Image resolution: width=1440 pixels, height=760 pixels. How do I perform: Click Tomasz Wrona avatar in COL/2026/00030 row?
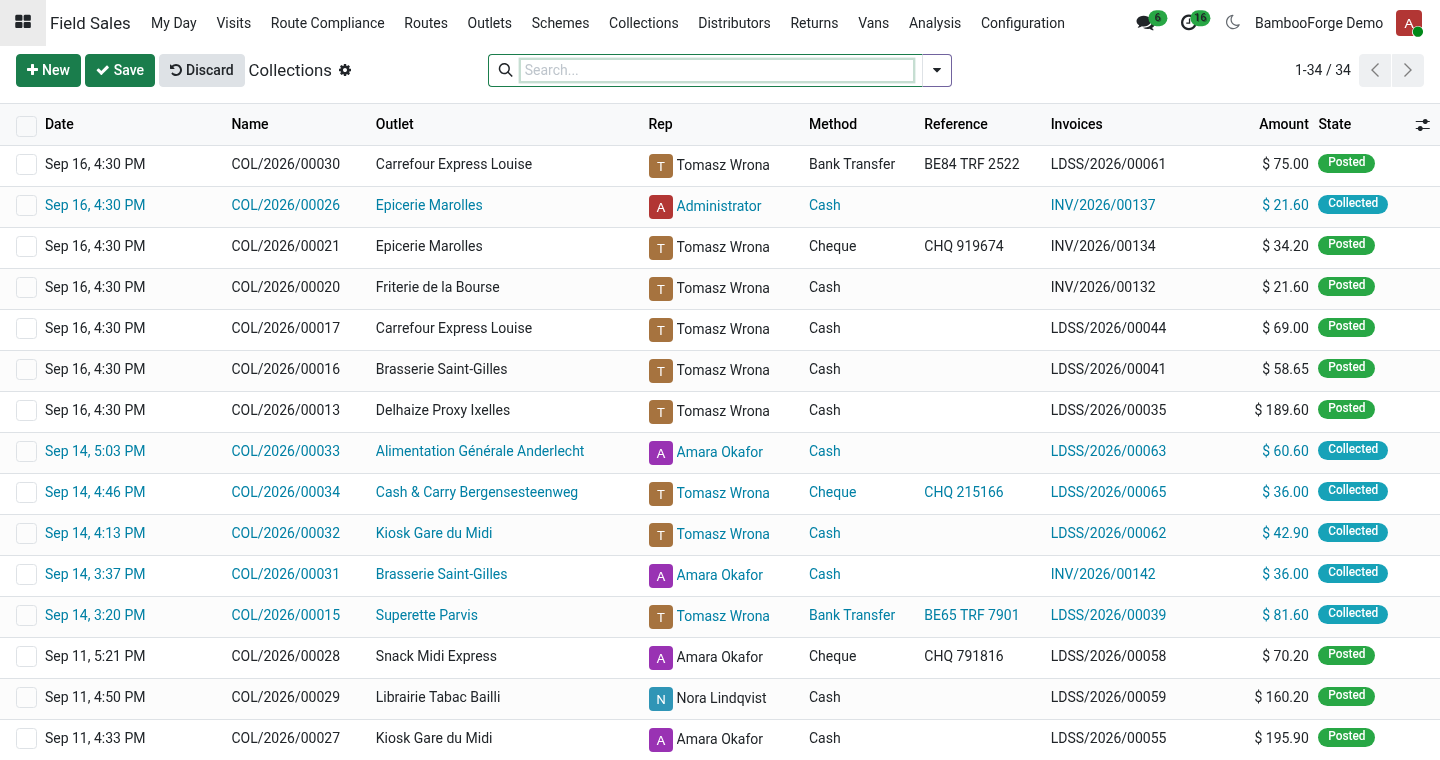(660, 166)
